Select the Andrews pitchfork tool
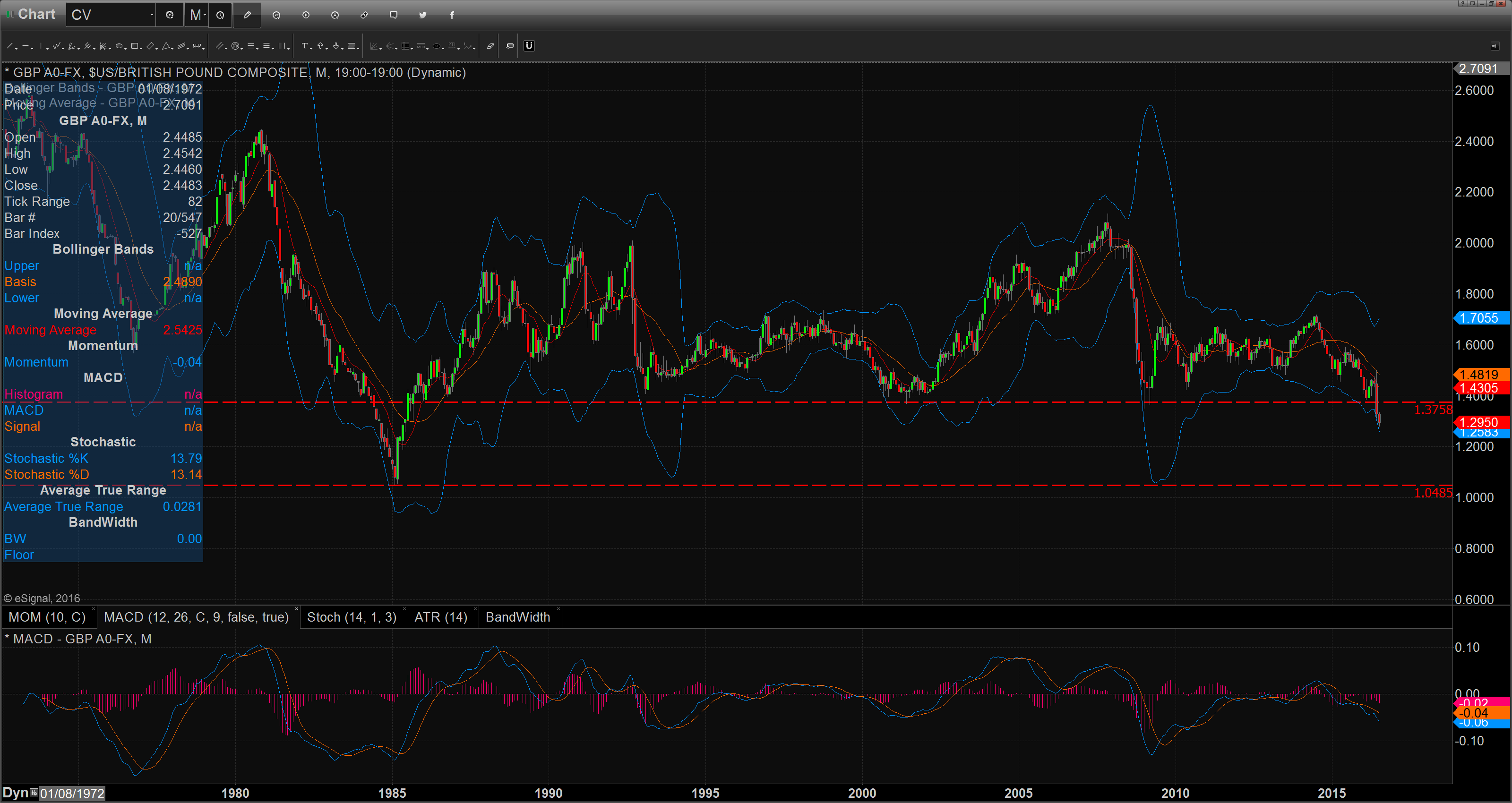This screenshot has height=803, width=1512. (x=87, y=46)
